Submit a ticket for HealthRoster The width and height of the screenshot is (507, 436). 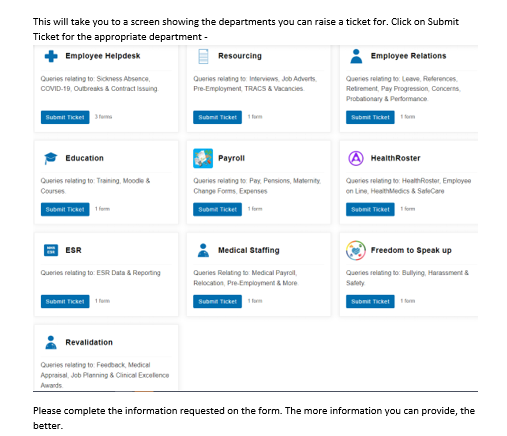(370, 209)
